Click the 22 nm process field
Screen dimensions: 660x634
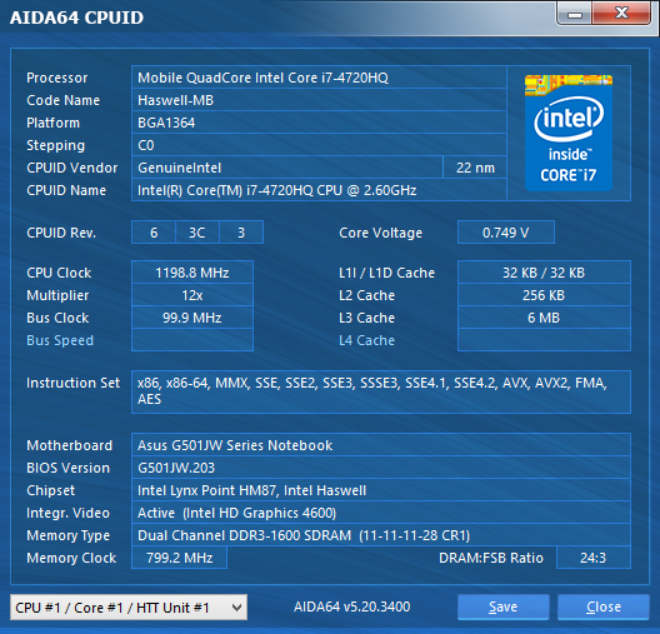point(474,168)
